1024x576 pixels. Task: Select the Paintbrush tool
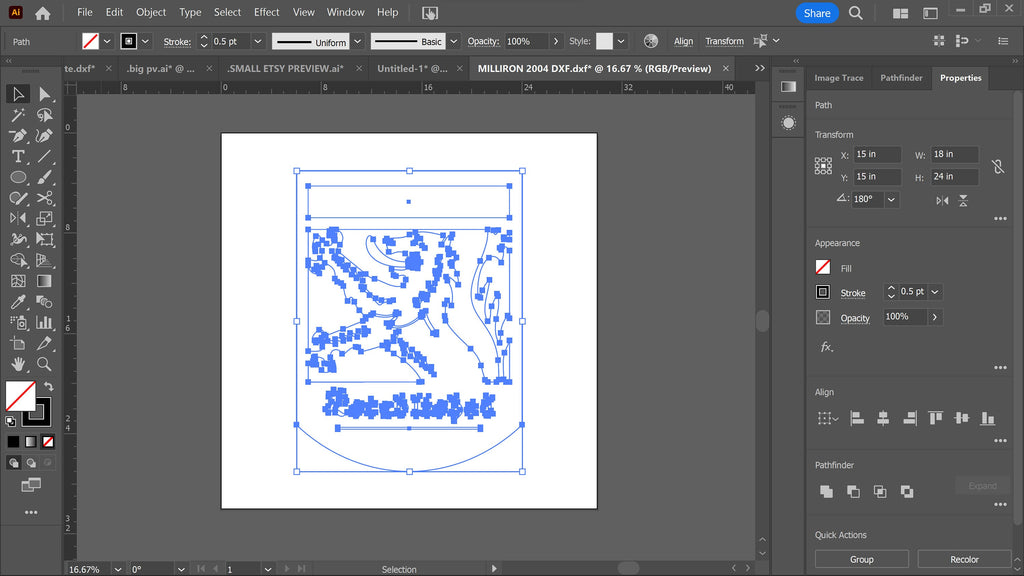pyautogui.click(x=44, y=177)
